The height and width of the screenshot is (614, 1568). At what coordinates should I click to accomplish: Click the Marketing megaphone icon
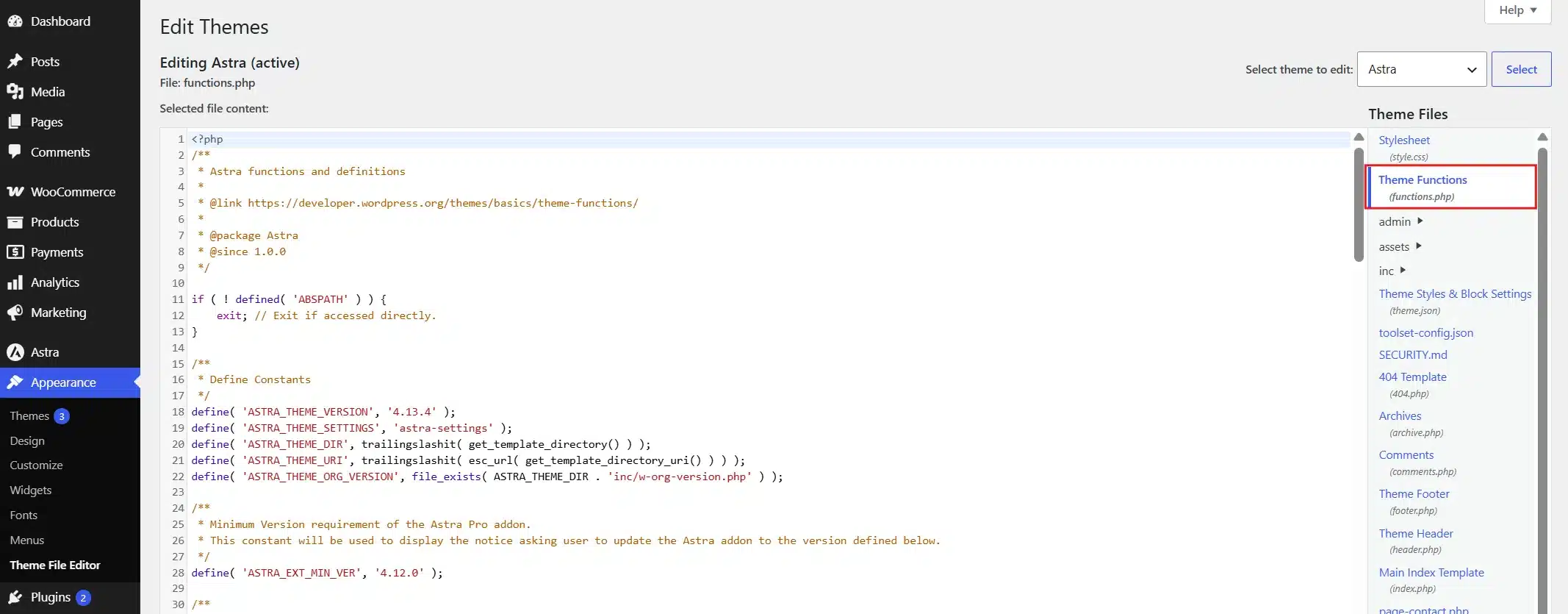tap(15, 313)
